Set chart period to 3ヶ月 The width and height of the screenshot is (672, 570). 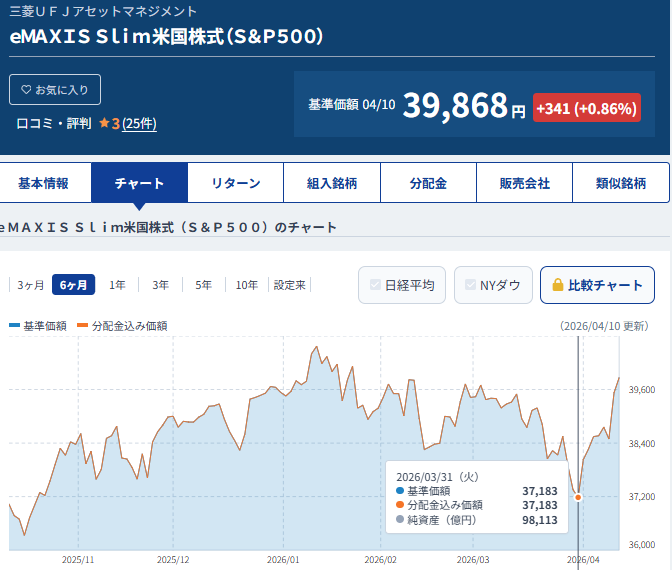click(x=30, y=285)
